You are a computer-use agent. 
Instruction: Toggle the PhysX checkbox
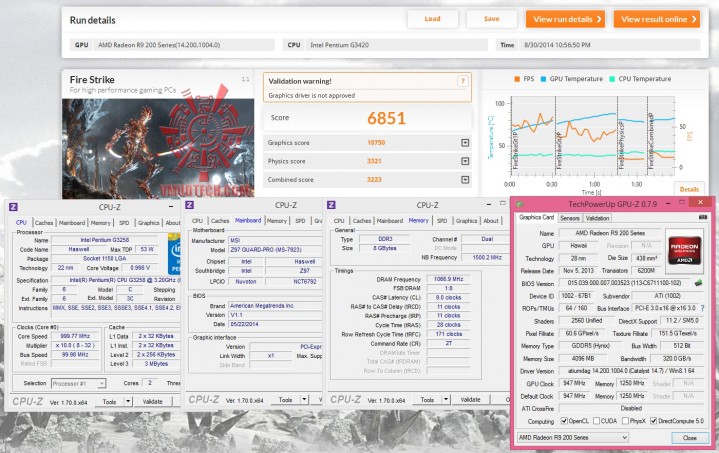click(x=625, y=421)
